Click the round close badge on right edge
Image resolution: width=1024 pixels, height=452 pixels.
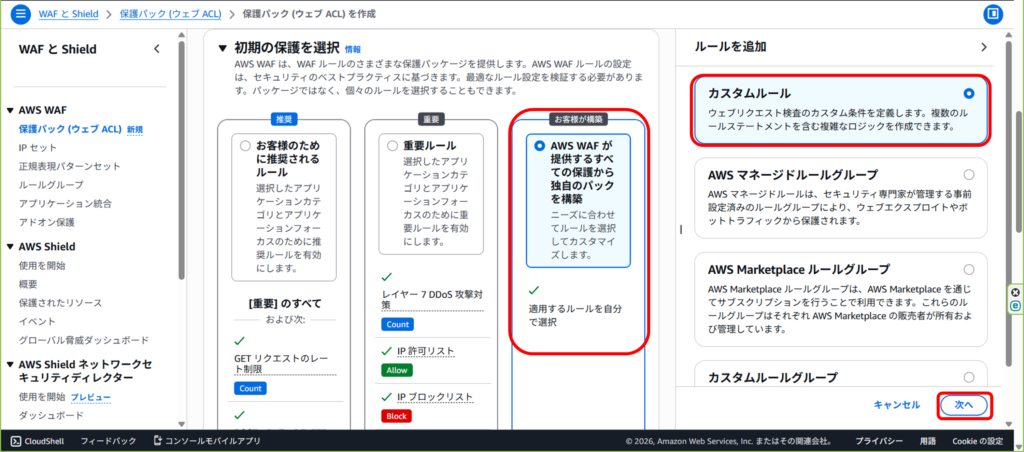1015,292
